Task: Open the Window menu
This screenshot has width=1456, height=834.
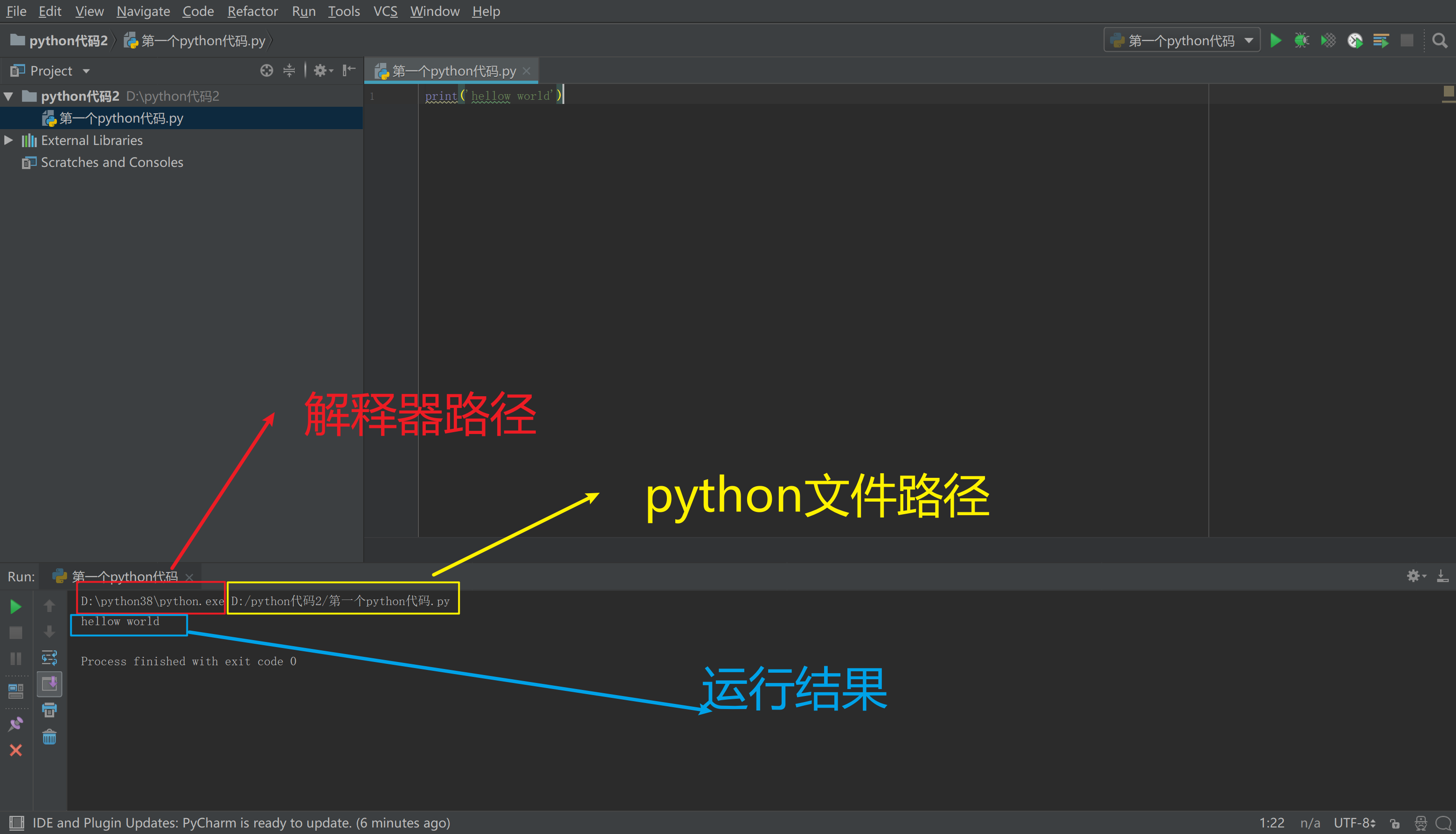Action: pos(435,11)
